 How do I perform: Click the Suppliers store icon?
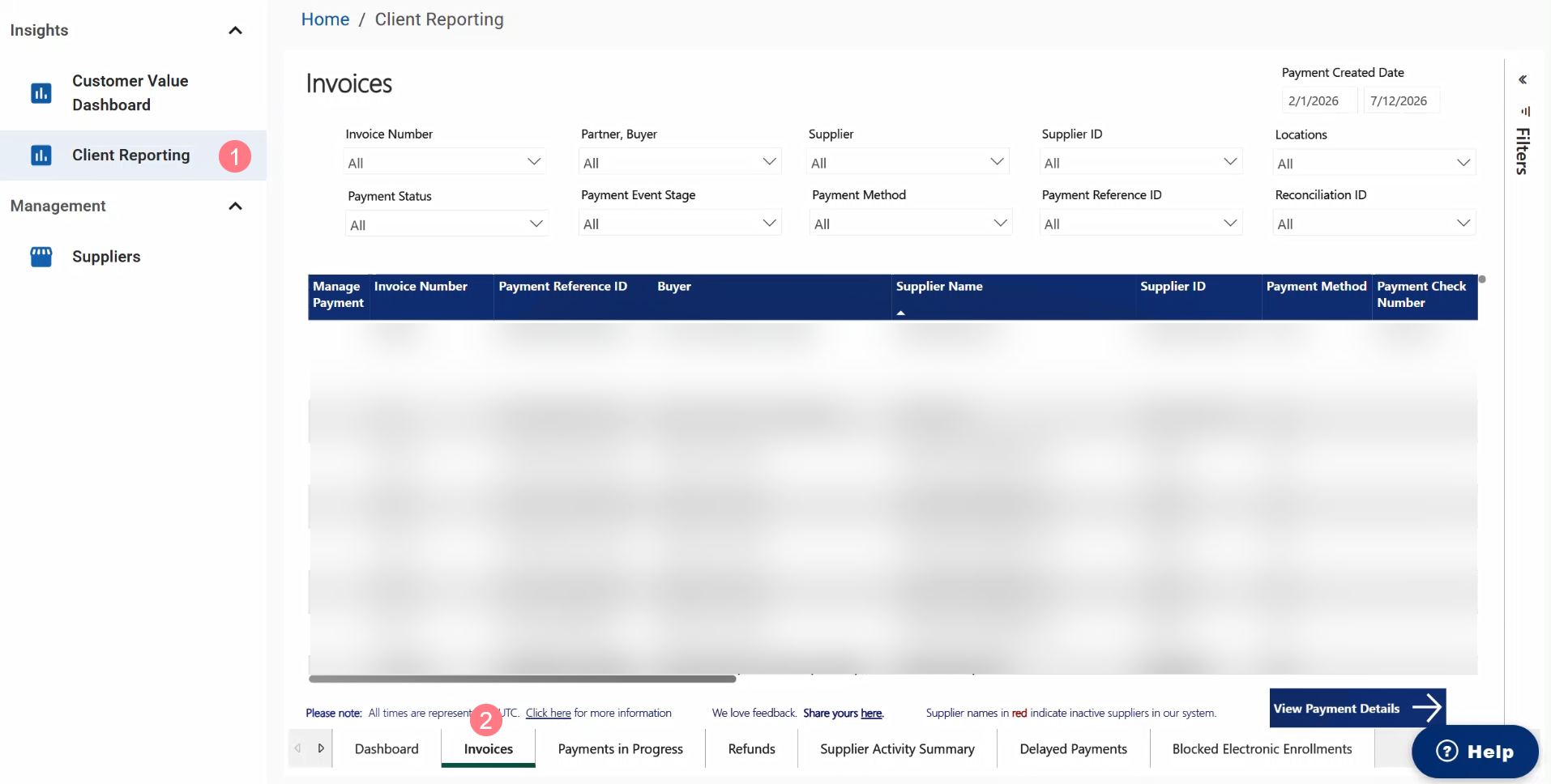[x=41, y=257]
